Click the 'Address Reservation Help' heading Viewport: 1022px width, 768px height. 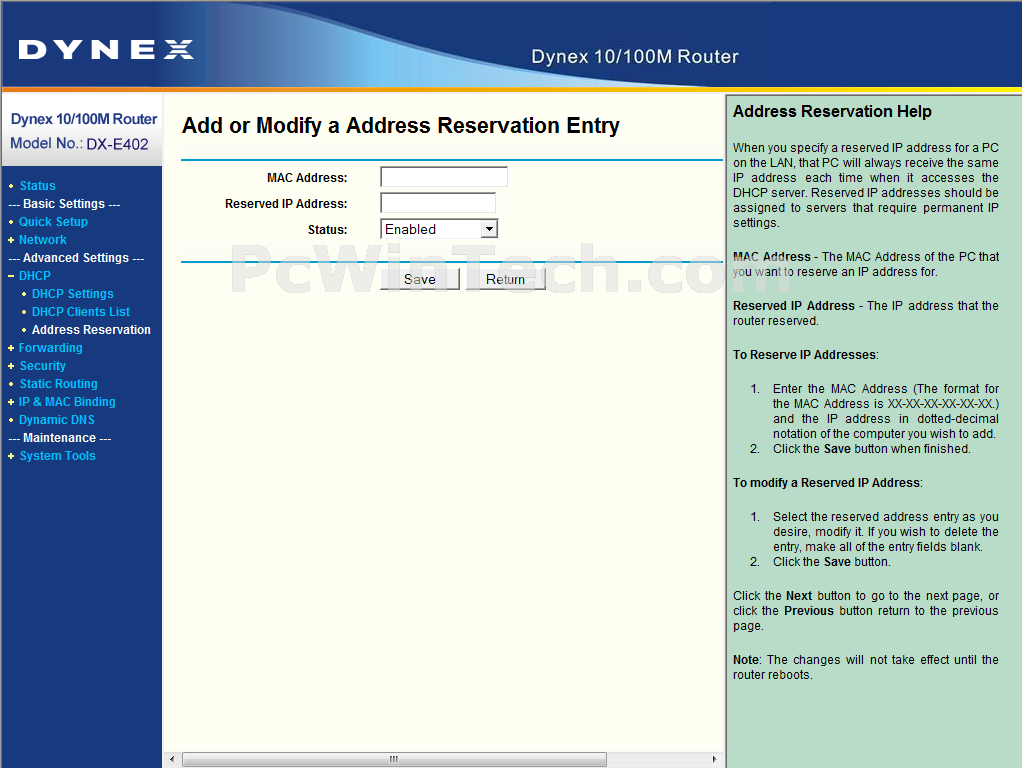832,111
